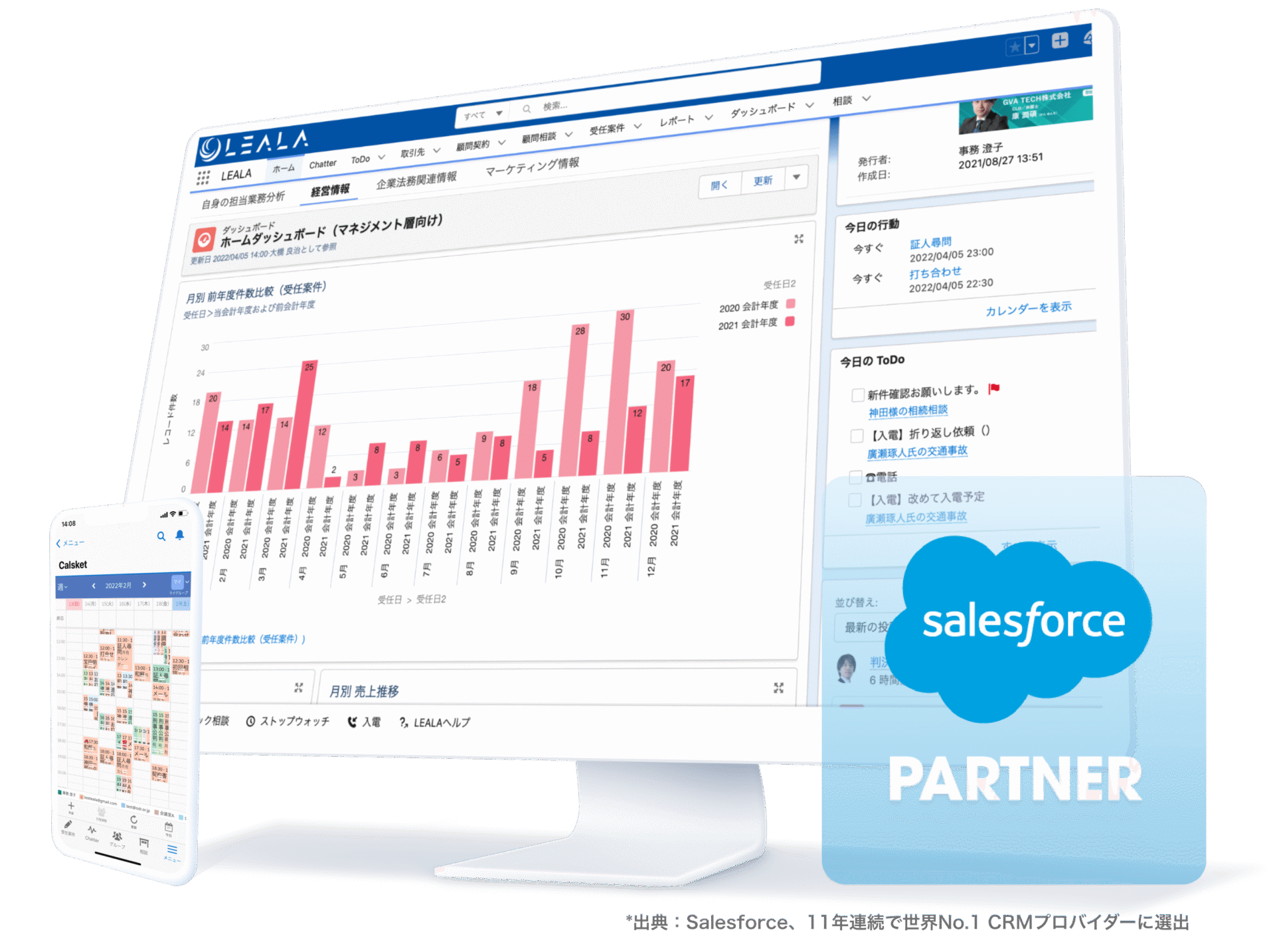
Task: Open the ストップウォッチ utility
Action: 288,721
